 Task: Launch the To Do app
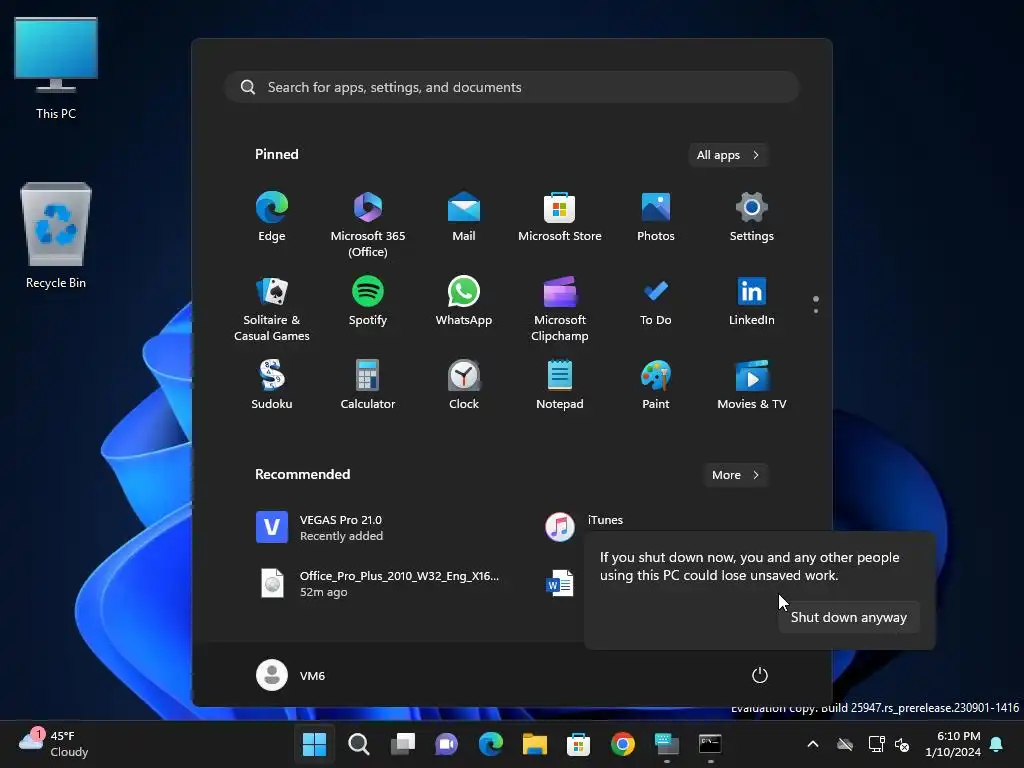click(x=656, y=301)
